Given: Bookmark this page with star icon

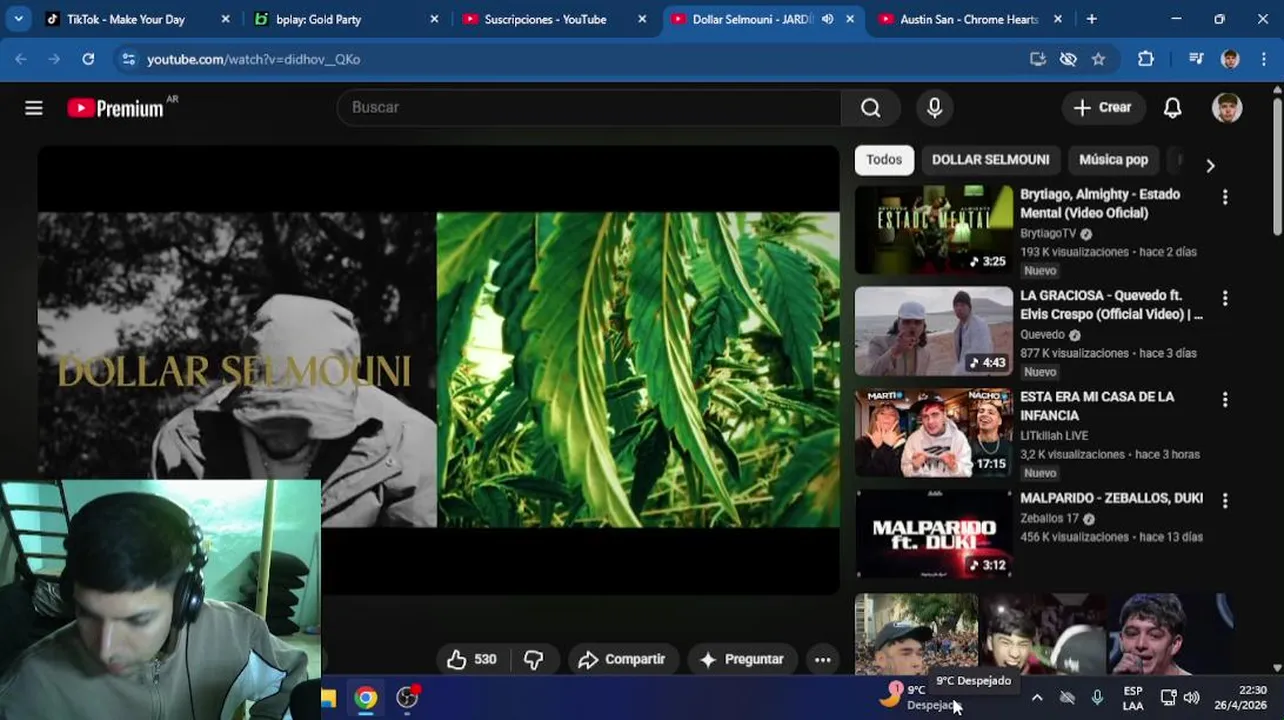Looking at the screenshot, I should 1098,59.
